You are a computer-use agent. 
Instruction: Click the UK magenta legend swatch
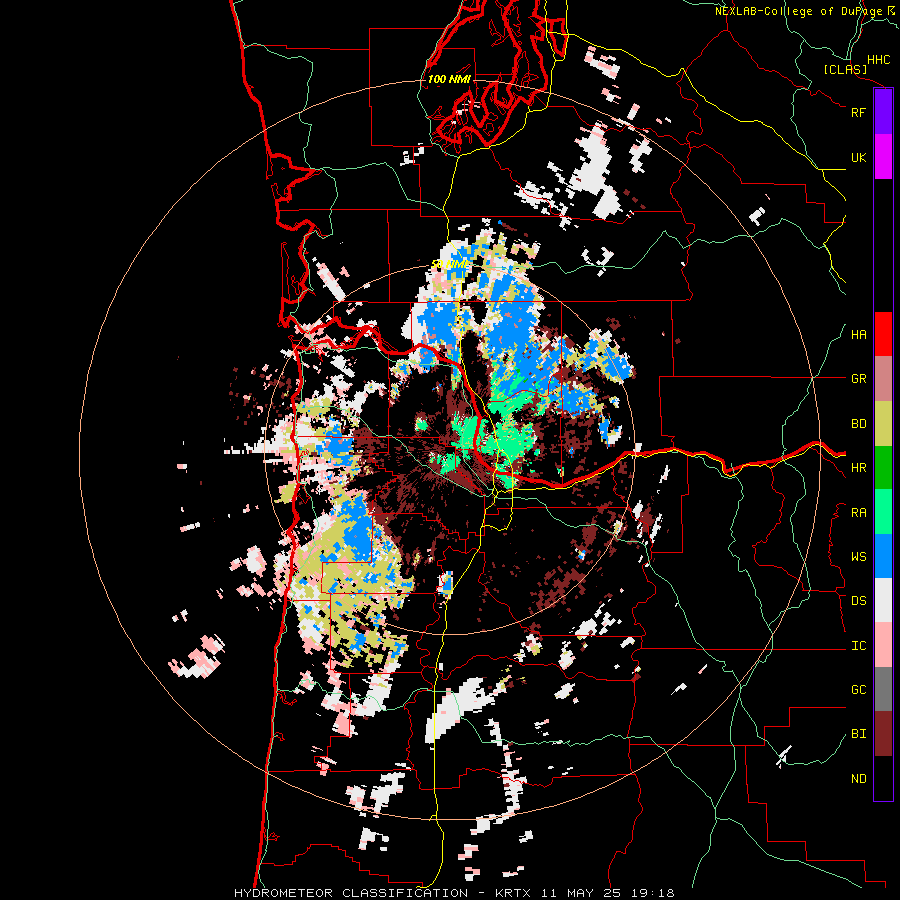tap(883, 157)
